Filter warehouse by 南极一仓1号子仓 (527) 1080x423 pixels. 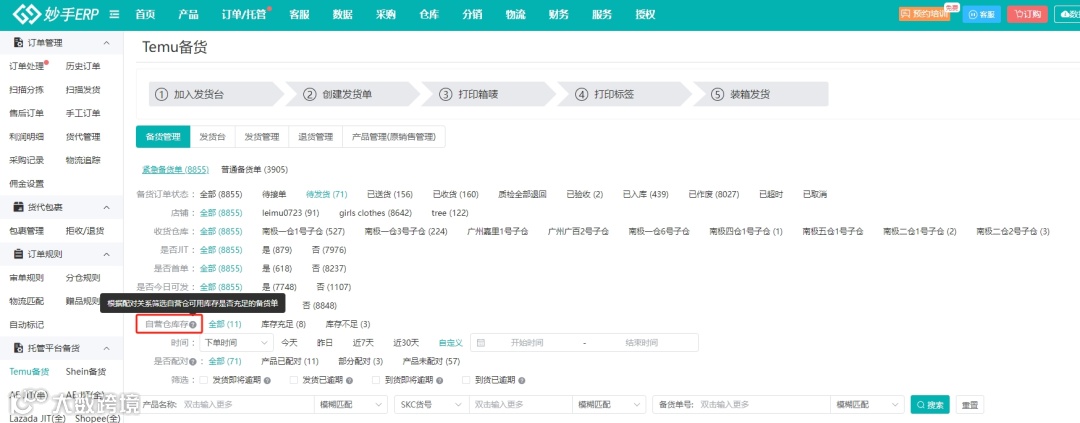304,231
